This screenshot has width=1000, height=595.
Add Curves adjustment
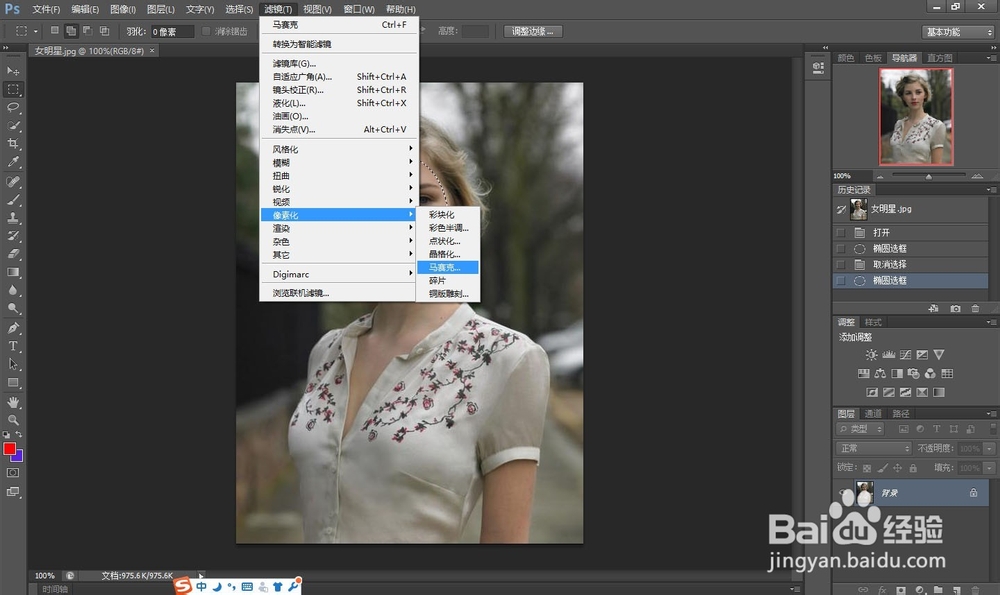click(x=906, y=355)
